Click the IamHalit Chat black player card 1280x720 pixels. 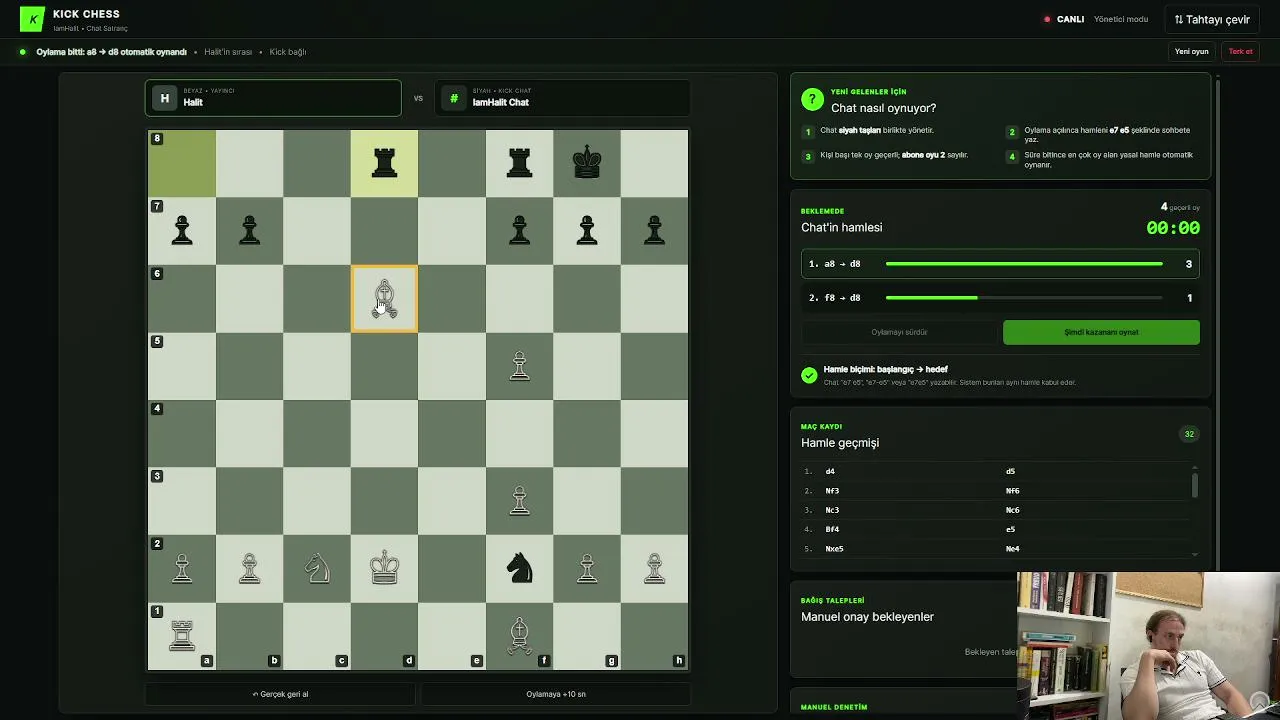pos(562,98)
